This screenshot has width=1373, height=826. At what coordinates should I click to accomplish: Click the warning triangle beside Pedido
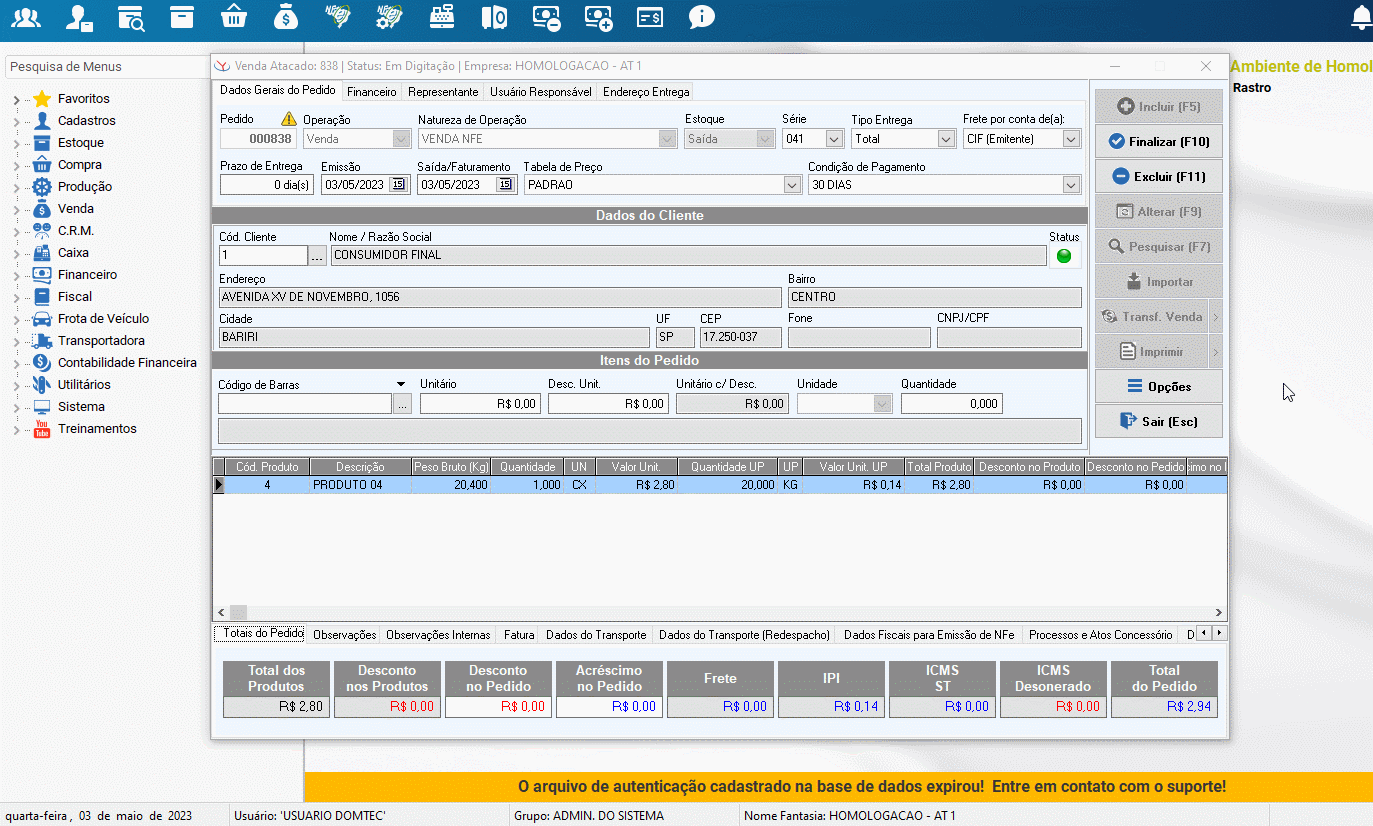(x=289, y=119)
